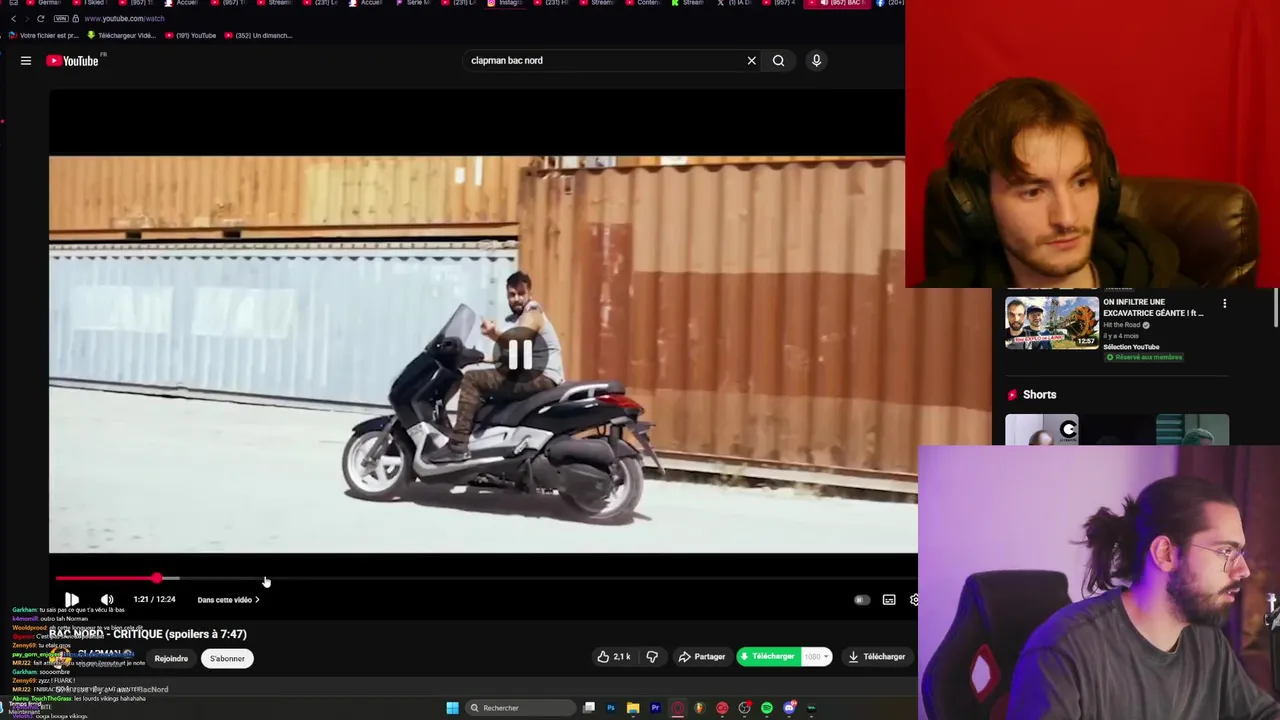Open the 1080 quality dropdown
Image resolution: width=1280 pixels, height=720 pixels.
point(816,657)
